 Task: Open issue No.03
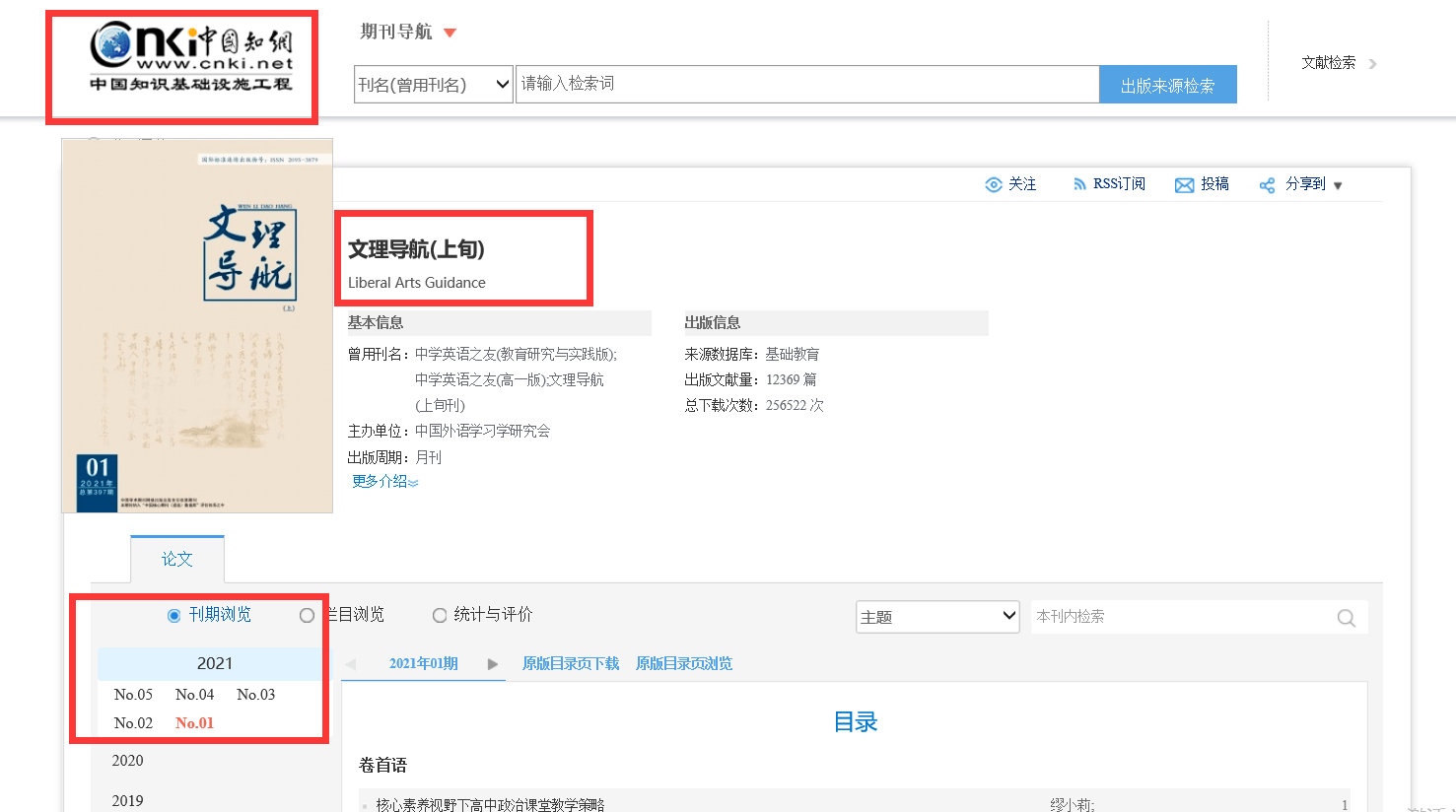pyautogui.click(x=255, y=695)
